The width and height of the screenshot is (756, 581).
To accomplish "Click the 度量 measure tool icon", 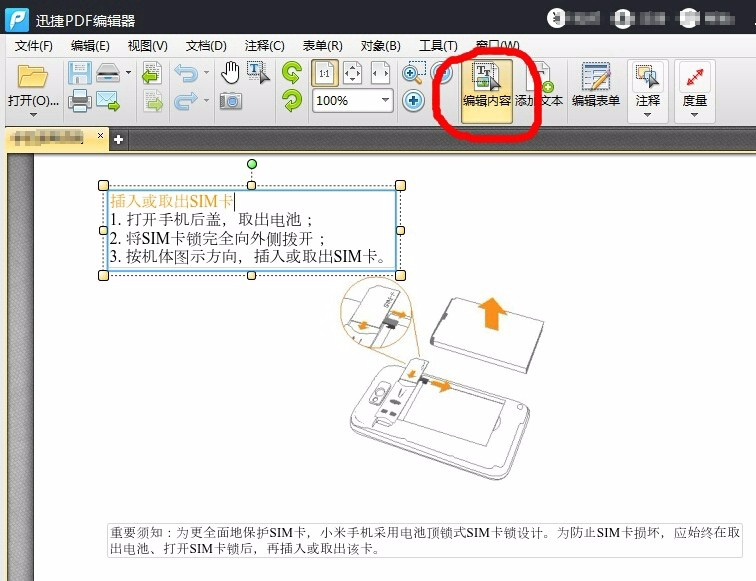I will click(x=694, y=77).
